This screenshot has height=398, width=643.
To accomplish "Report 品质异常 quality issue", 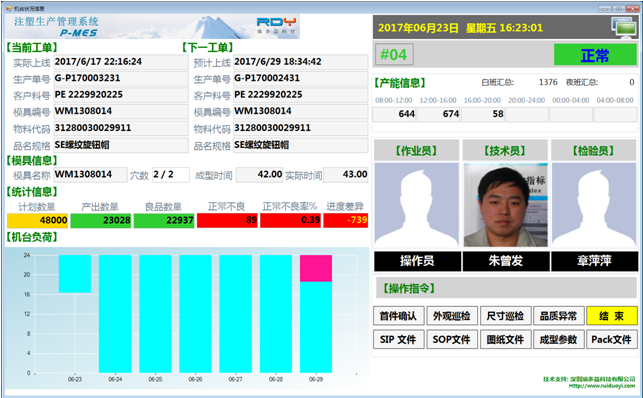I will pos(559,316).
